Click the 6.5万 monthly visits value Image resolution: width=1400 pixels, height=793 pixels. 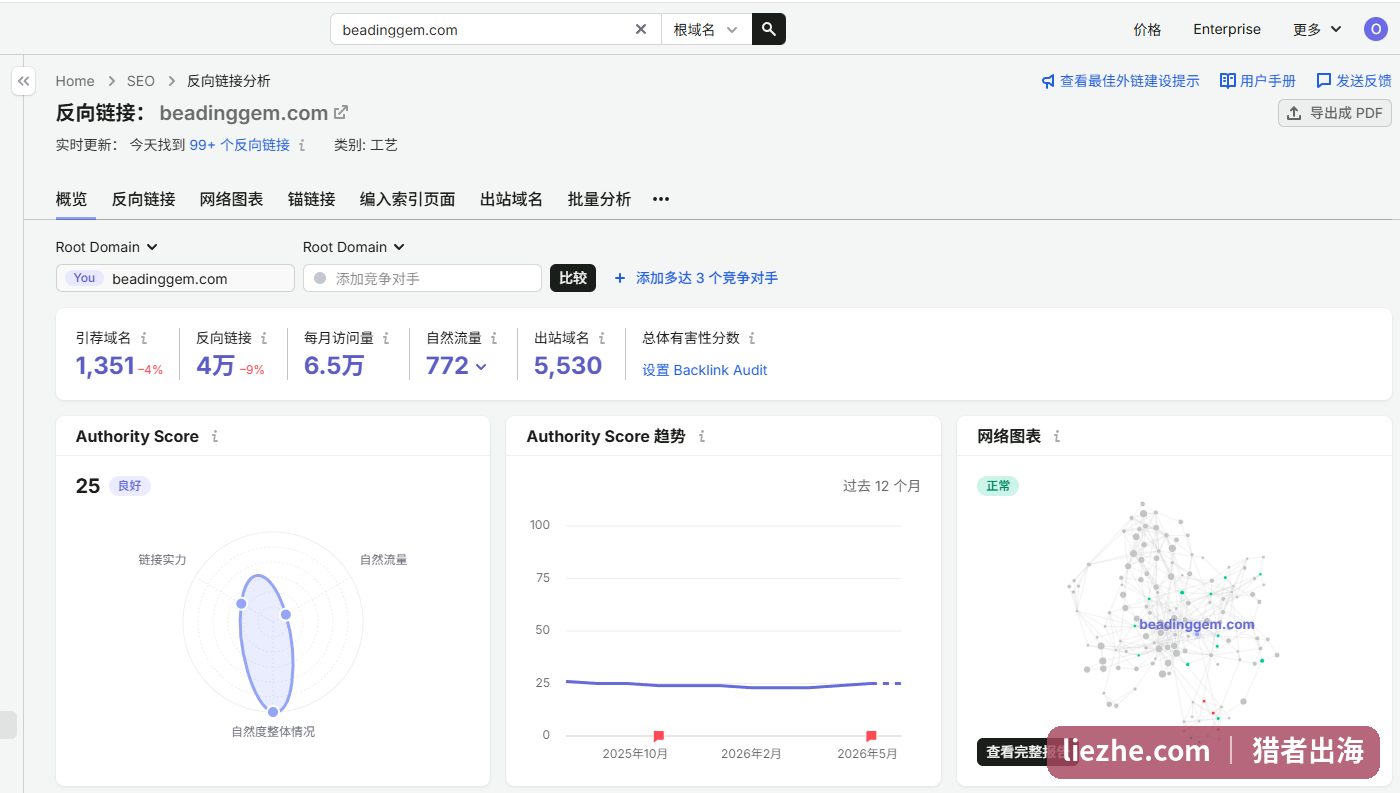[334, 366]
